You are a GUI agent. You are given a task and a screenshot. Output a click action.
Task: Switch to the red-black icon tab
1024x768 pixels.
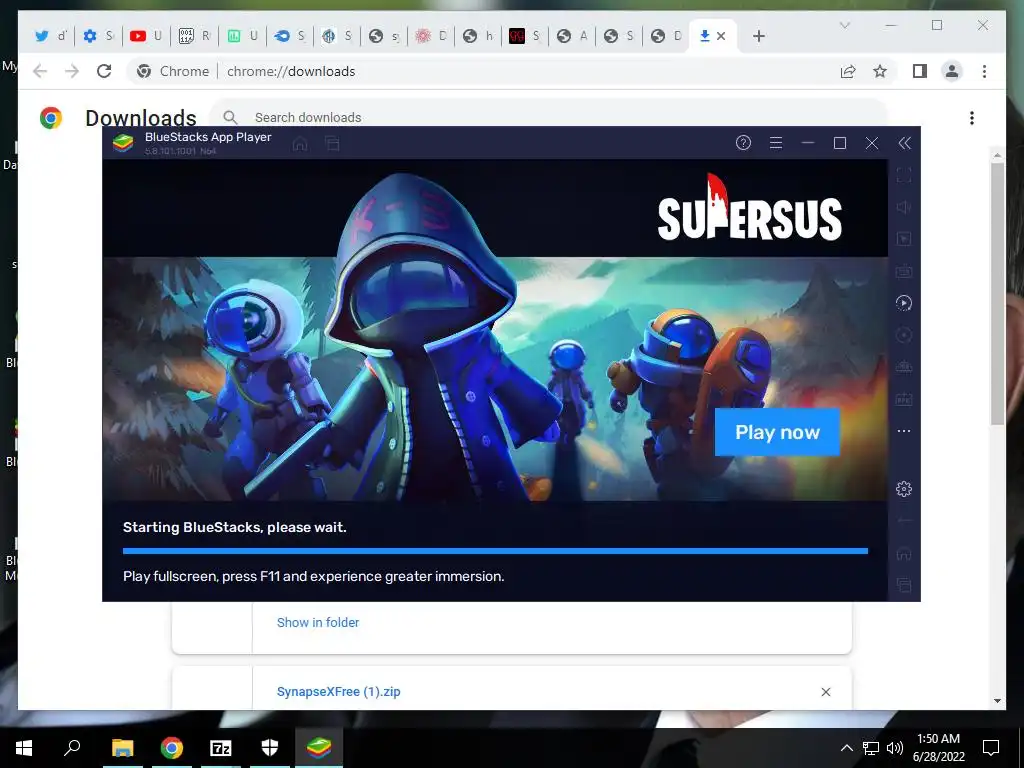point(523,36)
